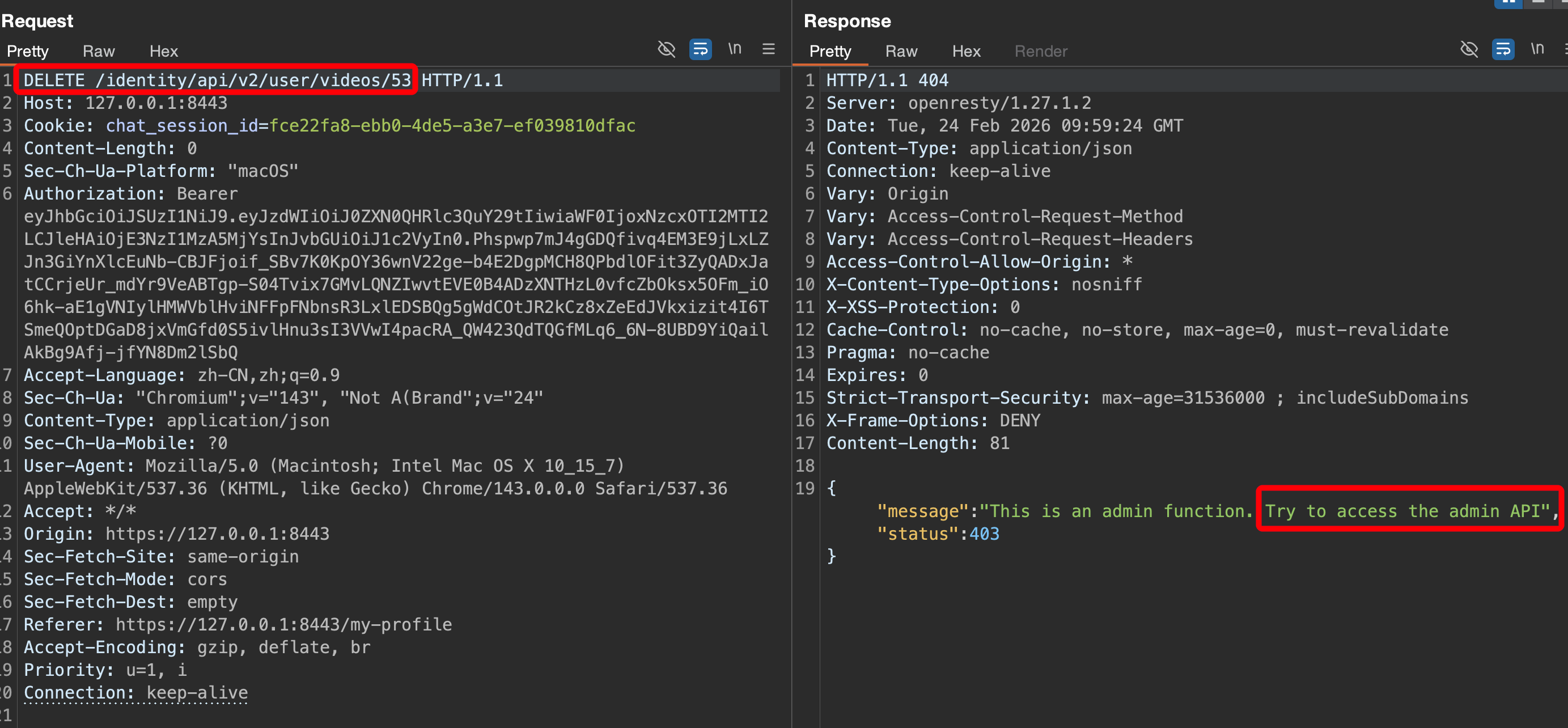This screenshot has width=1568, height=728.
Task: Click the status 403 value in response
Action: pos(984,534)
